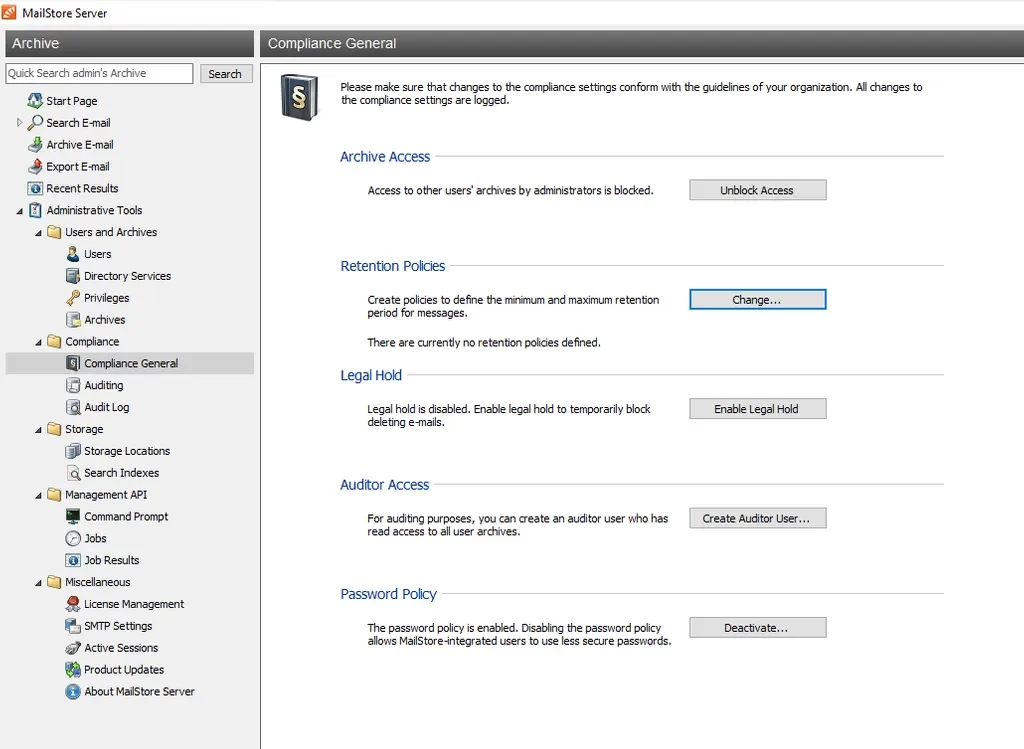Go to Start Page in the sidebar

(x=71, y=101)
